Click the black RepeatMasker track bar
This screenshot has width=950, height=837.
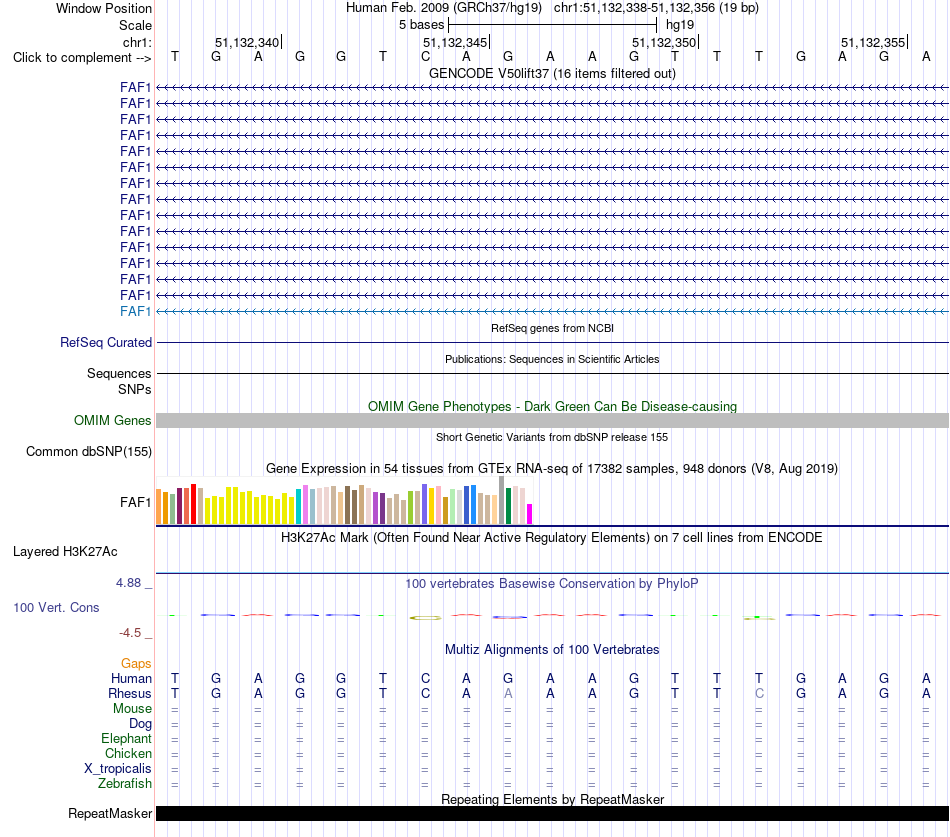552,813
